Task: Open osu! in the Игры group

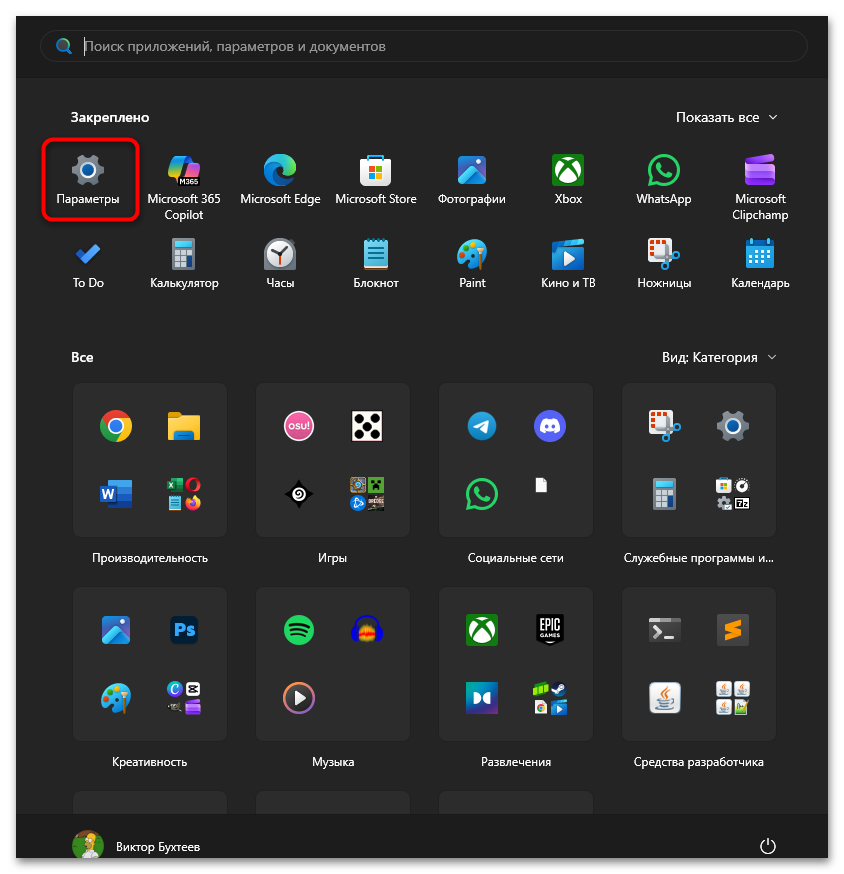Action: (x=299, y=426)
